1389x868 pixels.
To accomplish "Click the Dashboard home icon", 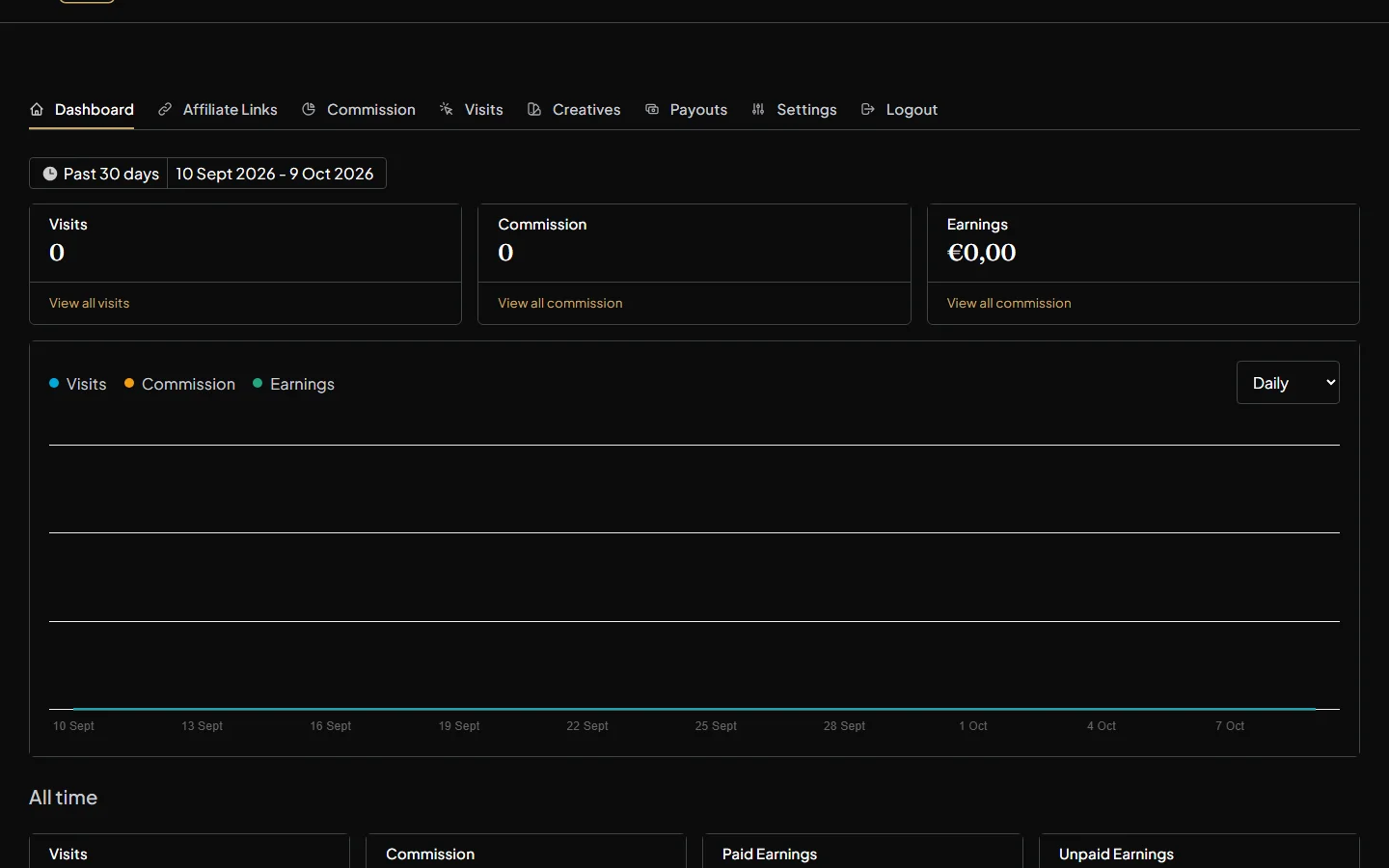I will [x=37, y=110].
